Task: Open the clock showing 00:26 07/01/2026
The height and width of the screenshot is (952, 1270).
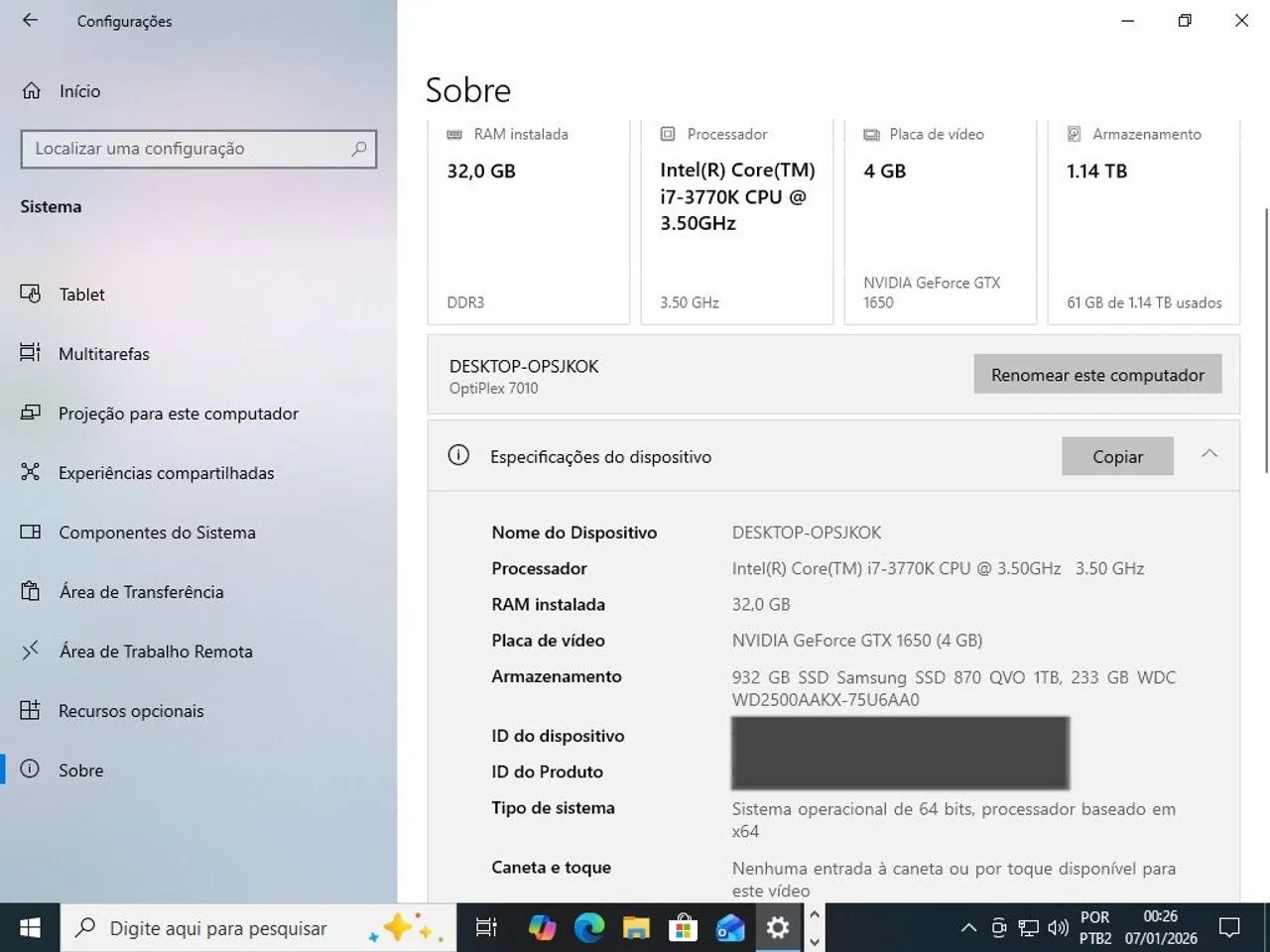Action: (x=1161, y=928)
